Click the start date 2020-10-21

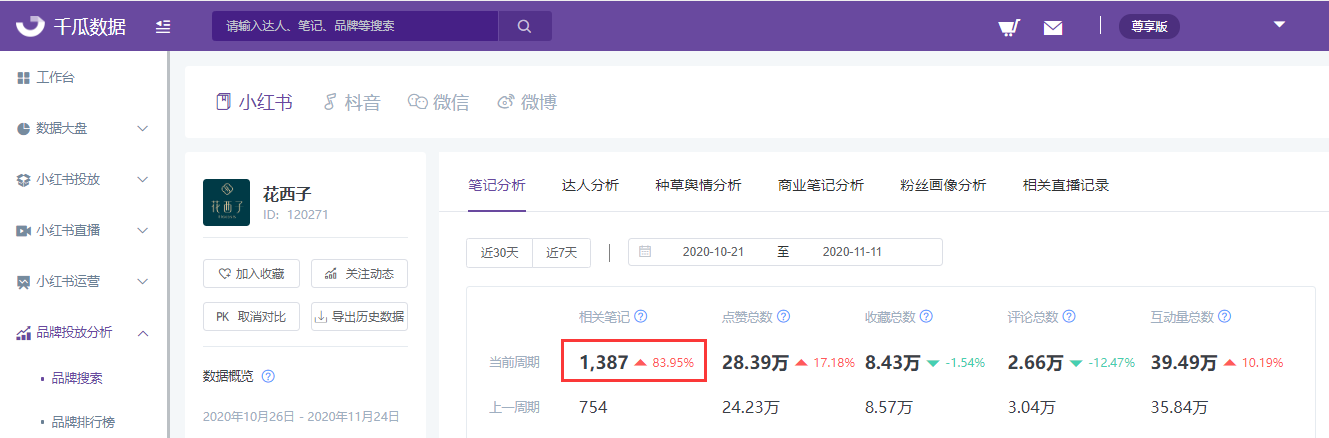coord(714,252)
